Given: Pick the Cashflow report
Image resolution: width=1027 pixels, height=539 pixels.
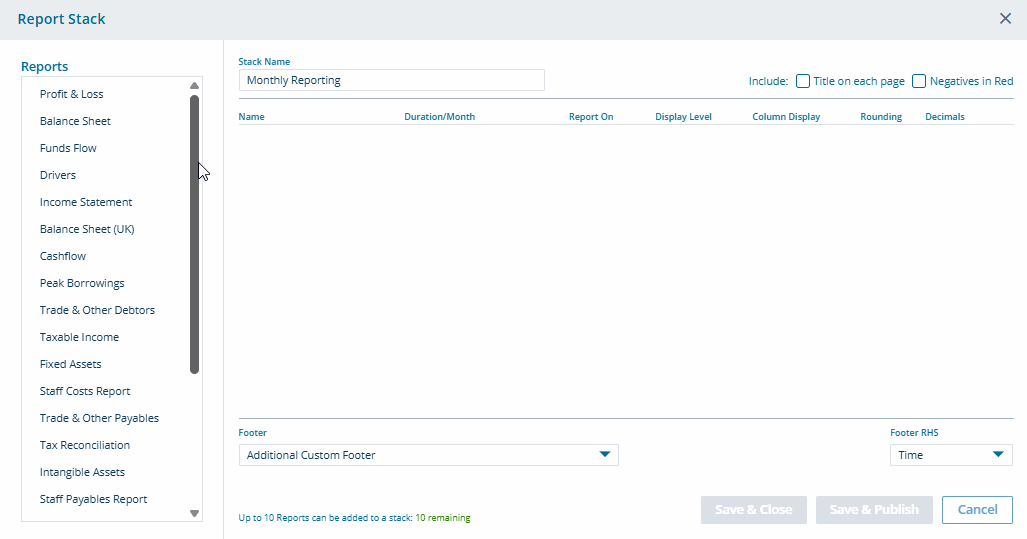Looking at the screenshot, I should tap(63, 256).
